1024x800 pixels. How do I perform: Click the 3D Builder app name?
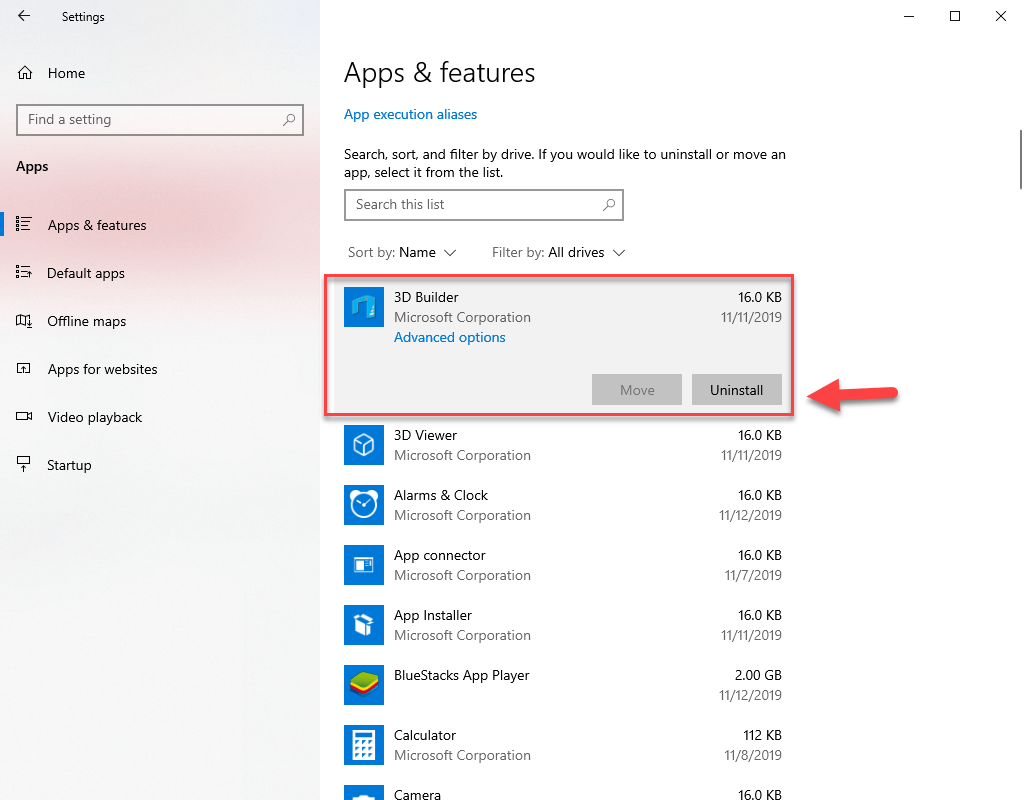[x=426, y=297]
